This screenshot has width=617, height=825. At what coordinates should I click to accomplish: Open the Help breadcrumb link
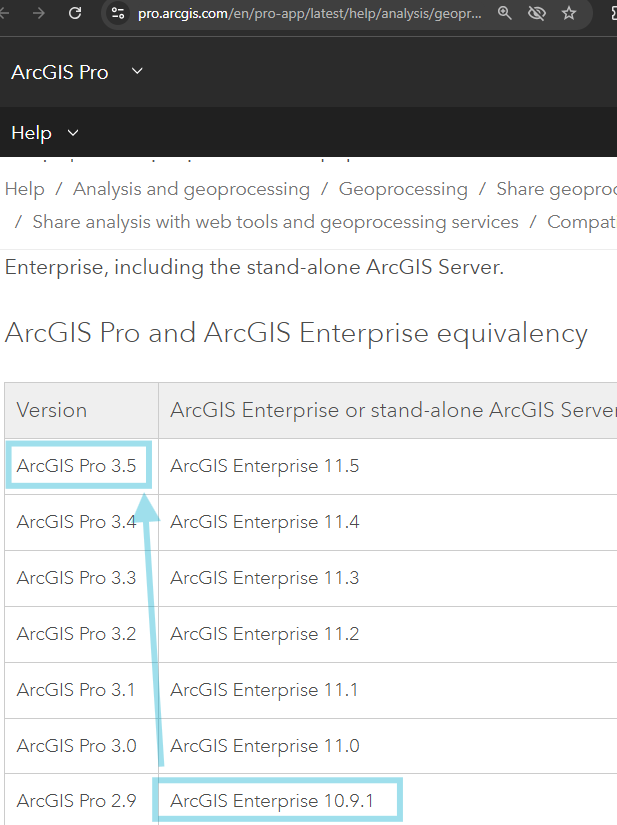[x=24, y=189]
